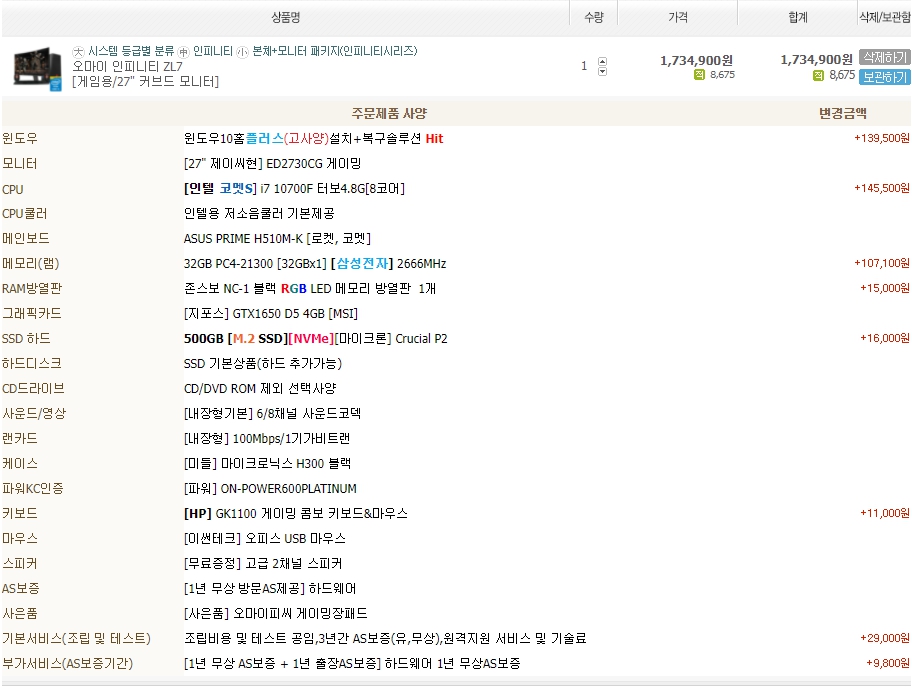The image size is (912, 687).
Task: Open the product thumbnail image
Action: click(38, 69)
